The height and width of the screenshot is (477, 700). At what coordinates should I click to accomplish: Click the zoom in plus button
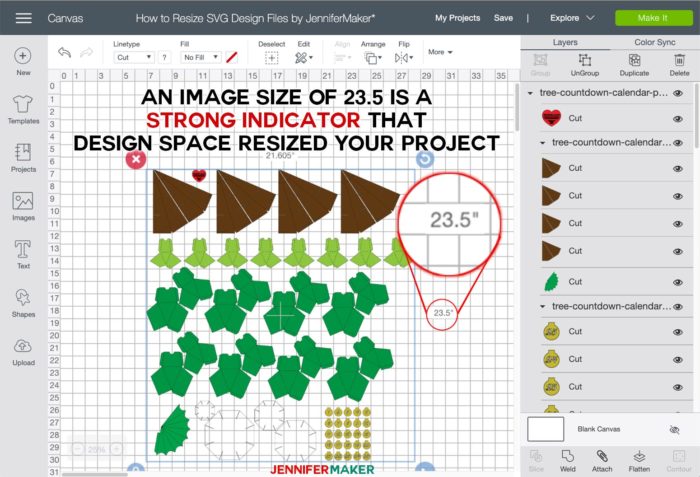click(x=116, y=449)
